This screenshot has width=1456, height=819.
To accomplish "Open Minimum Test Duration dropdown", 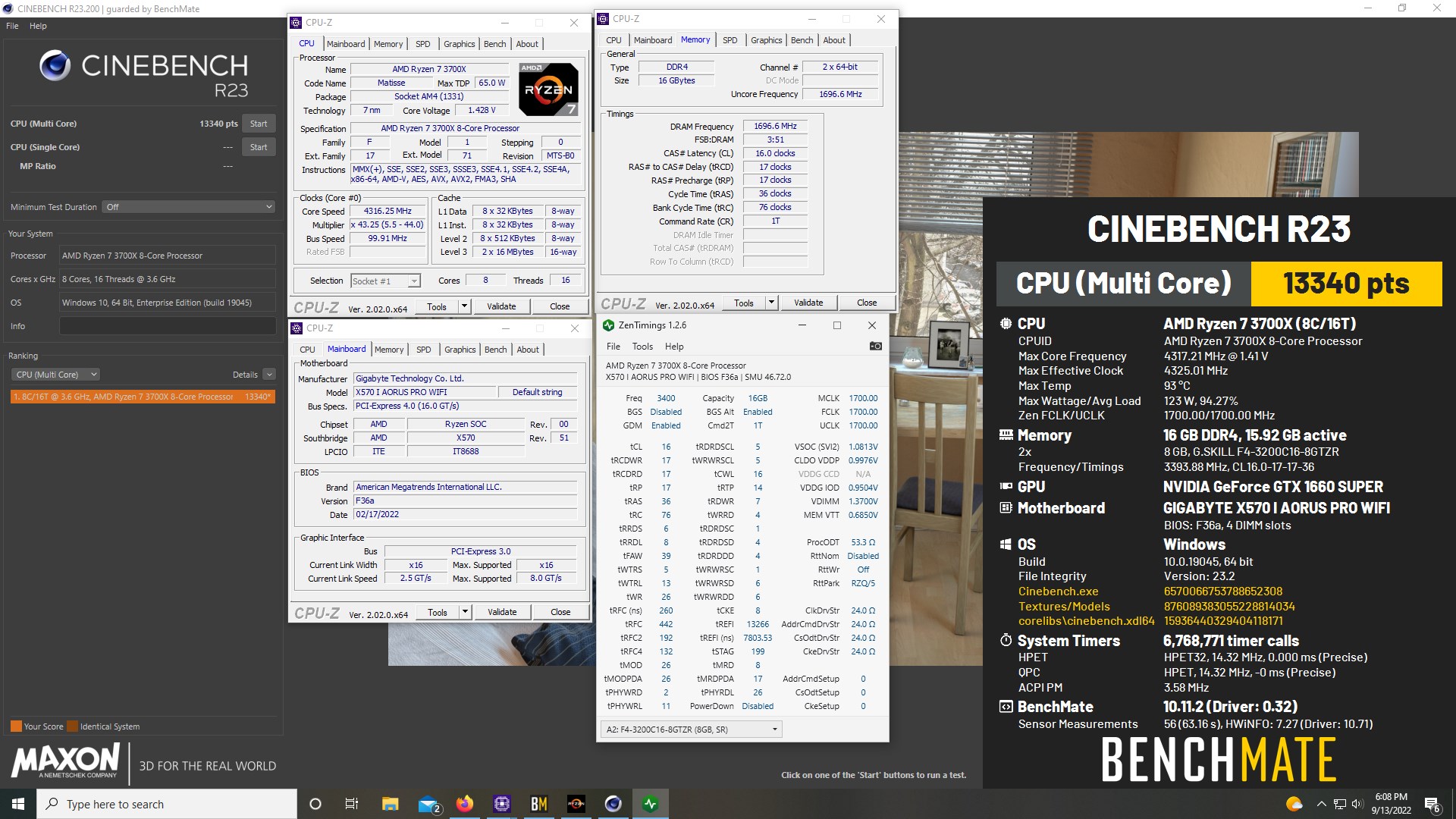I will click(188, 207).
